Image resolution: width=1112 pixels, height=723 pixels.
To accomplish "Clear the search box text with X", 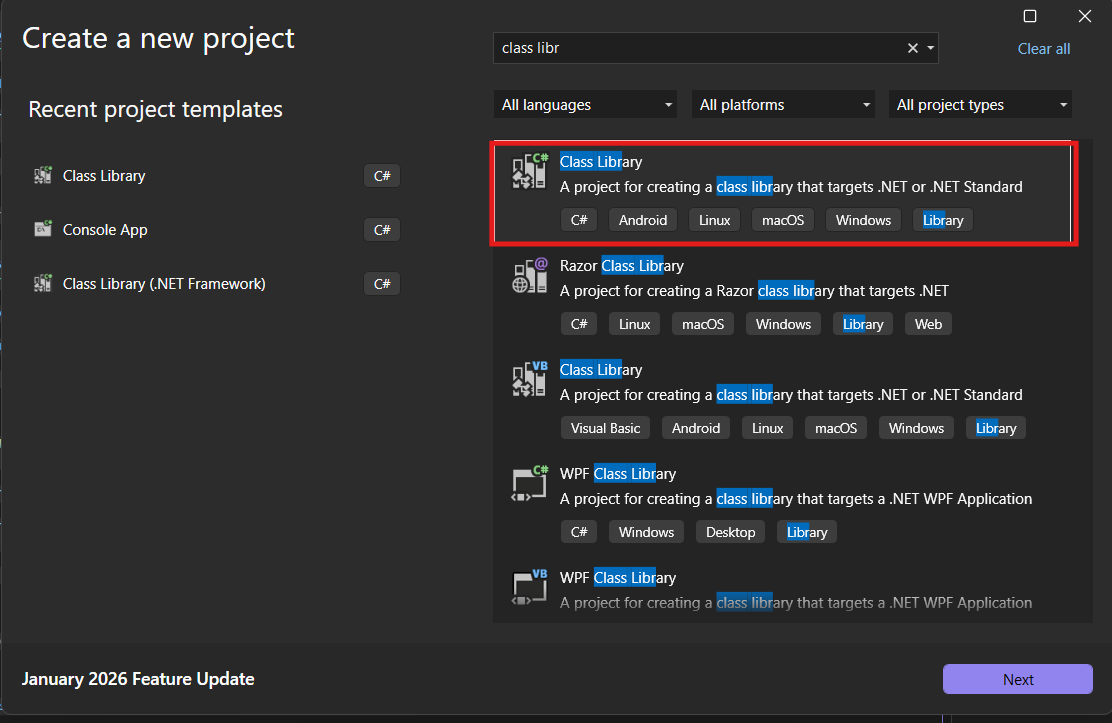I will click(x=913, y=48).
